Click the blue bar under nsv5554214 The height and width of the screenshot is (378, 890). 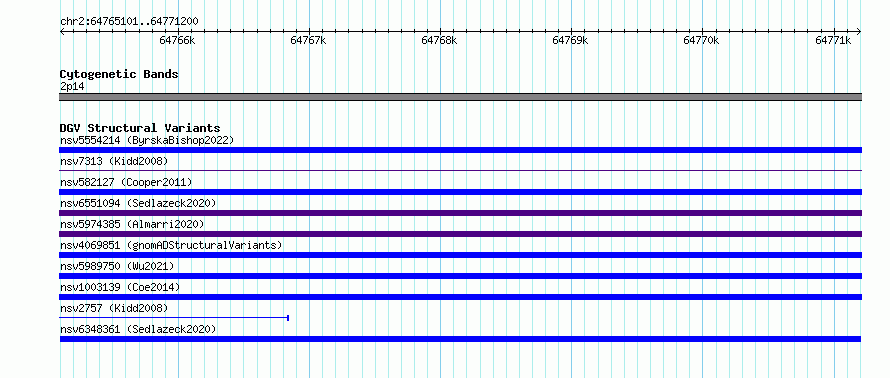click(460, 150)
